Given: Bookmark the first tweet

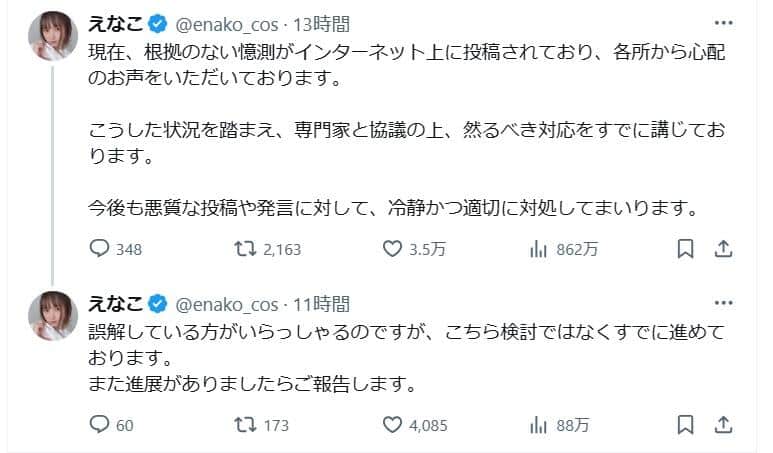Looking at the screenshot, I should (x=685, y=250).
